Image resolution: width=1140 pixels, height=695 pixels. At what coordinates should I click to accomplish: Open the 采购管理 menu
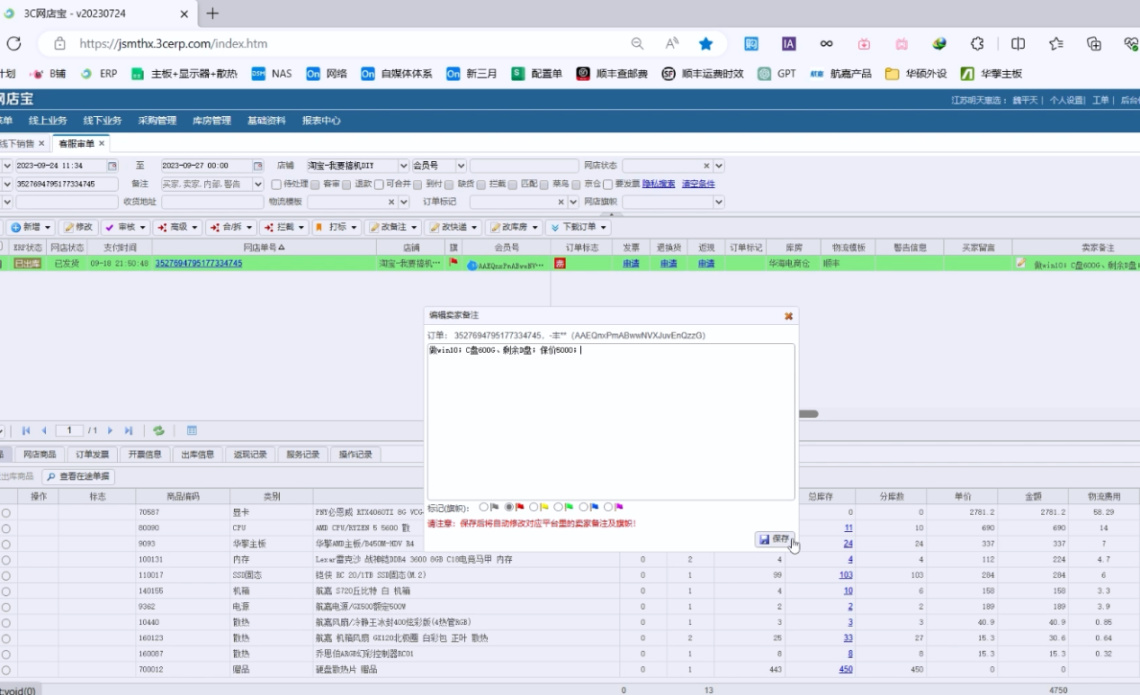[157, 121]
